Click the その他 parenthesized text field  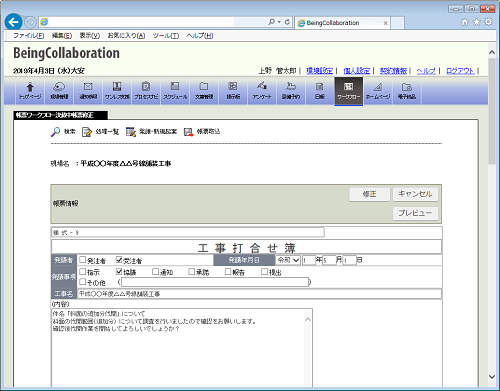click(215, 282)
